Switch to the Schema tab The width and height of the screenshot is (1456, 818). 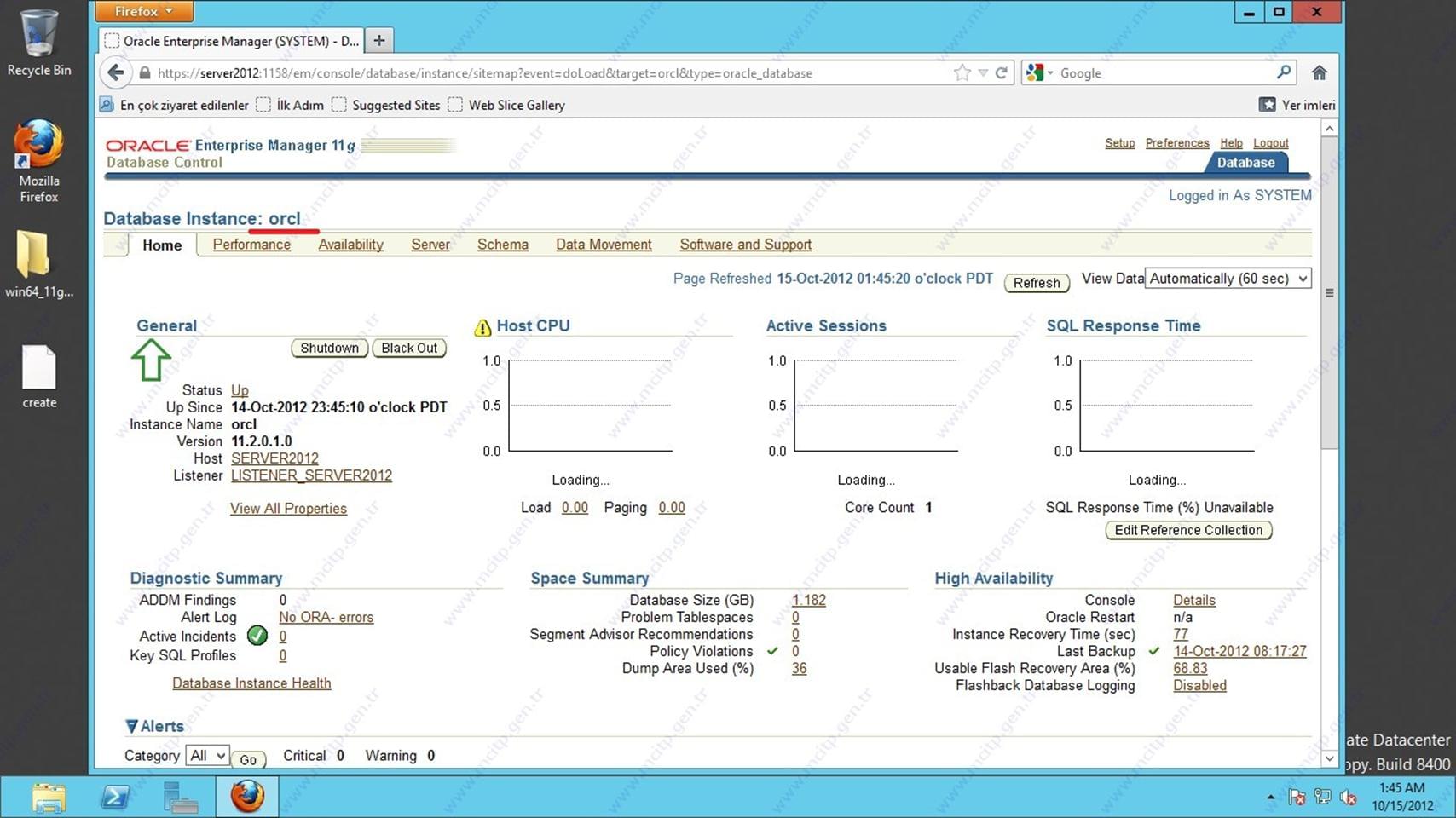503,245
